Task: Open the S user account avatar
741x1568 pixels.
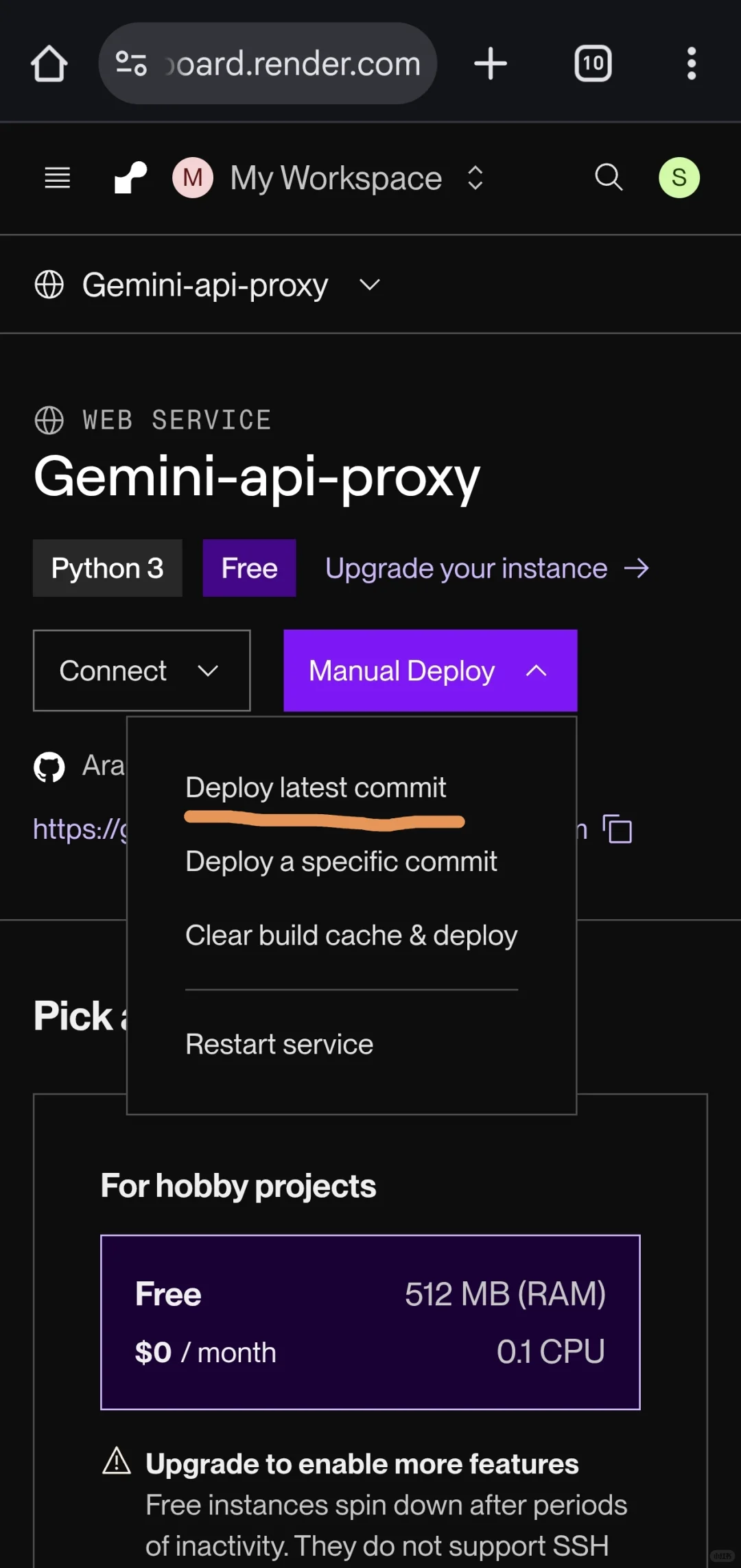Action: [x=679, y=178]
